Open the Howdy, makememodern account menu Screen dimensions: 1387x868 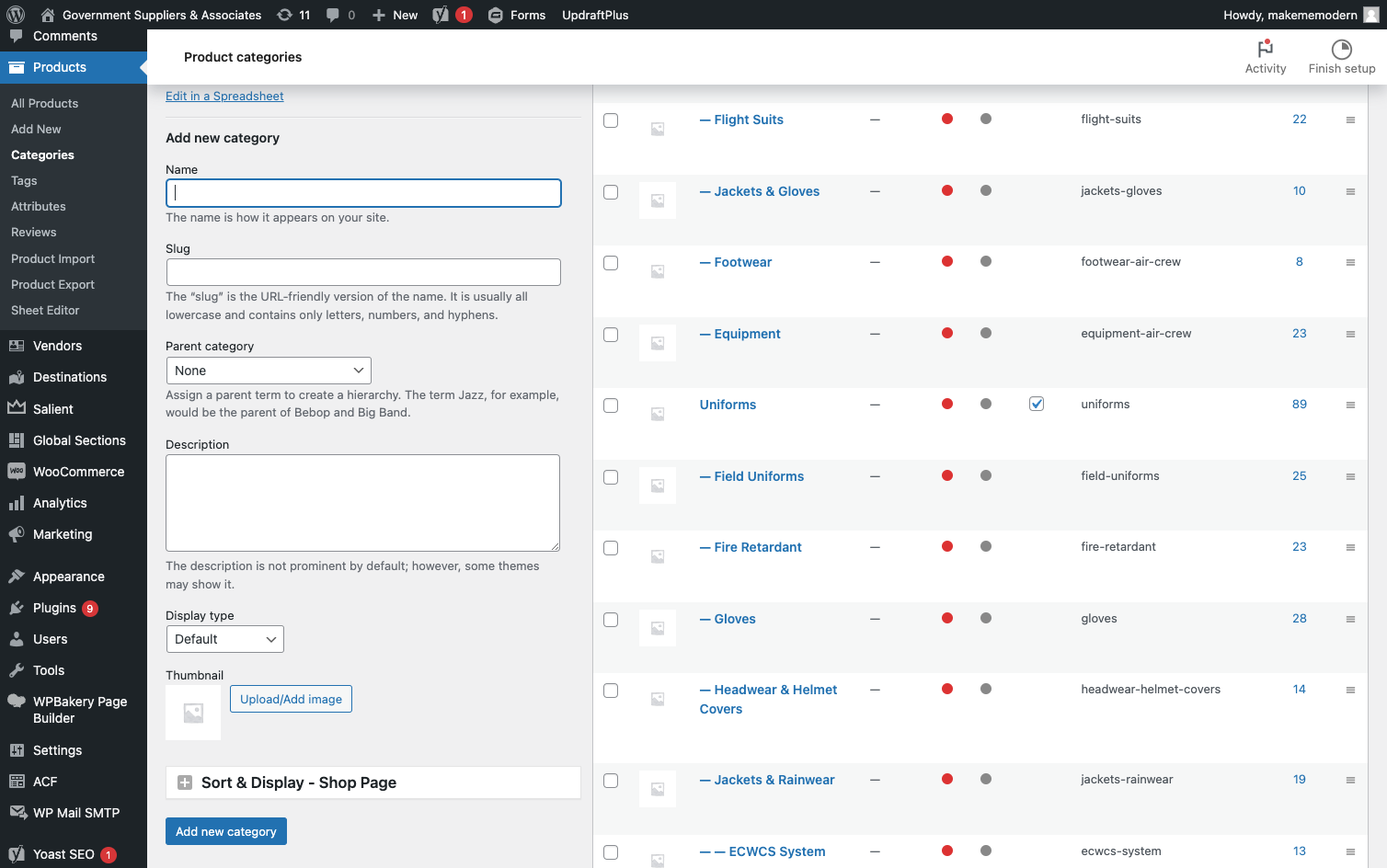pyautogui.click(x=1301, y=15)
